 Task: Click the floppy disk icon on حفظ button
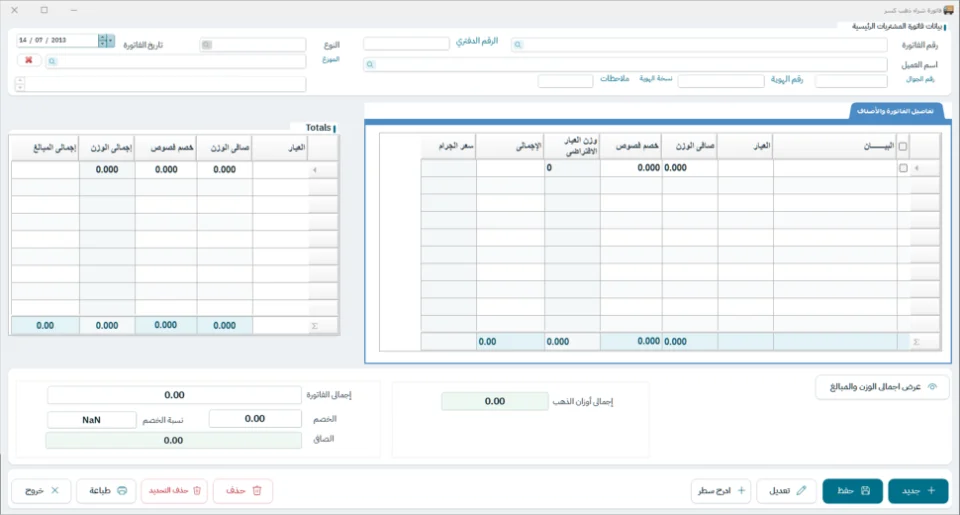[865, 491]
